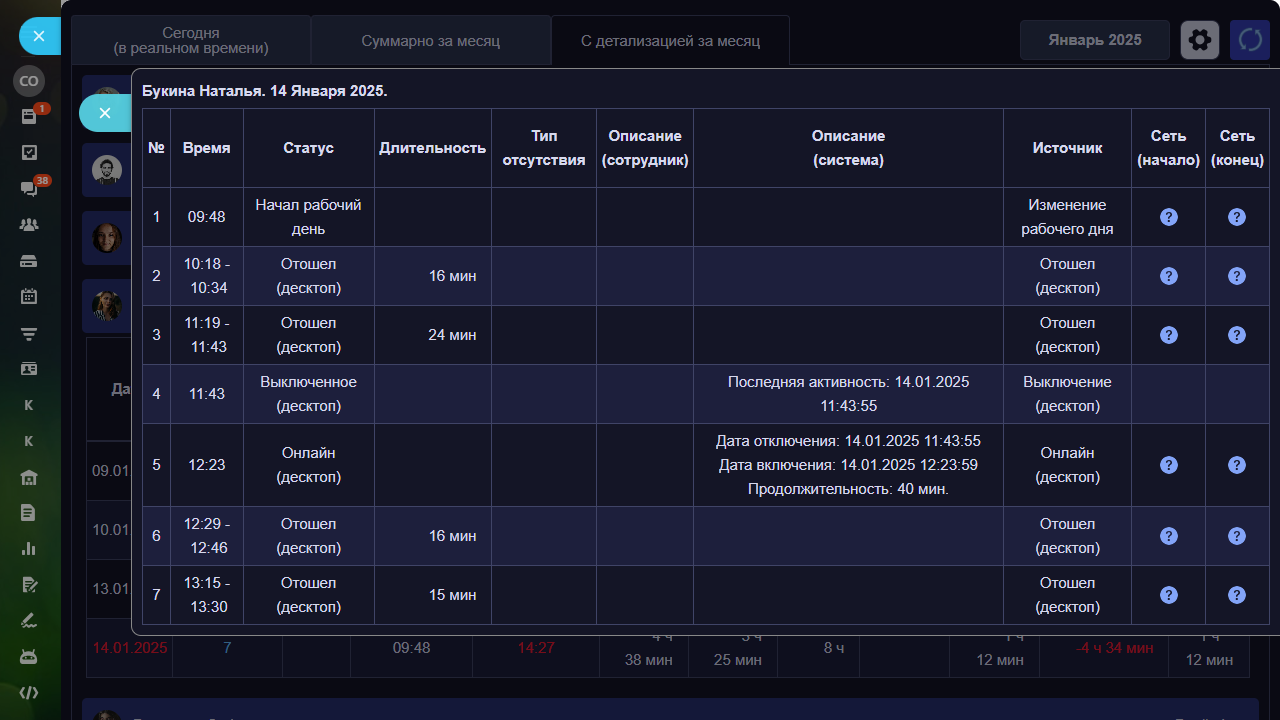The height and width of the screenshot is (720, 1280).
Task: Open the robot icon in sidebar
Action: click(29, 656)
